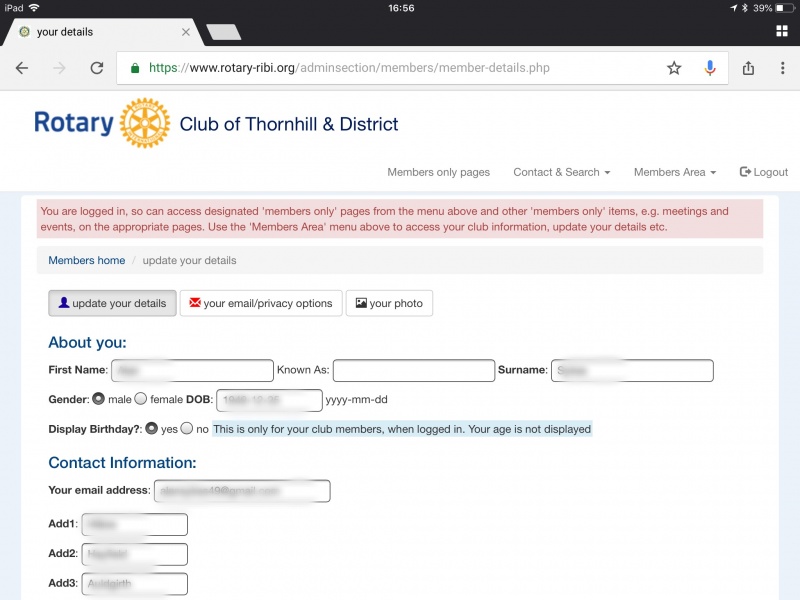The height and width of the screenshot is (600, 800).
Task: Go back with the browser back arrow
Action: click(21, 68)
